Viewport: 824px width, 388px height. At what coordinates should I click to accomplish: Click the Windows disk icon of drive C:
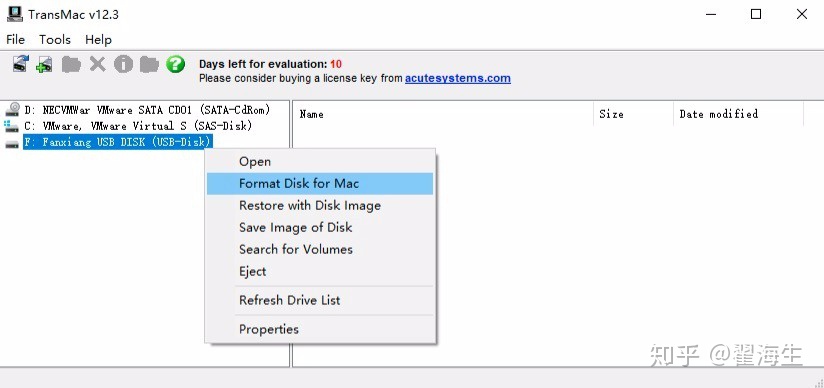coord(12,126)
